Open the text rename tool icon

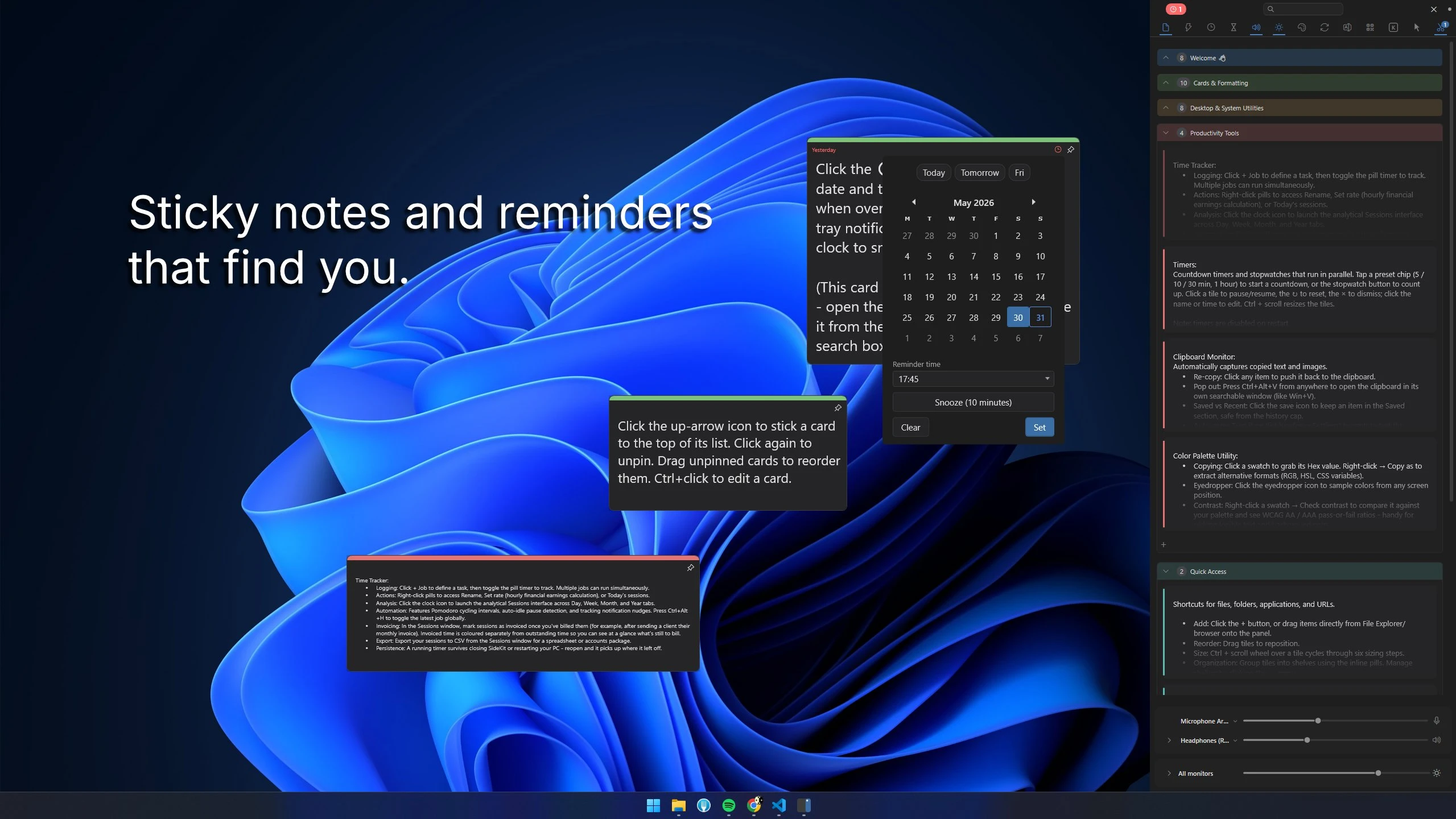click(1347, 27)
